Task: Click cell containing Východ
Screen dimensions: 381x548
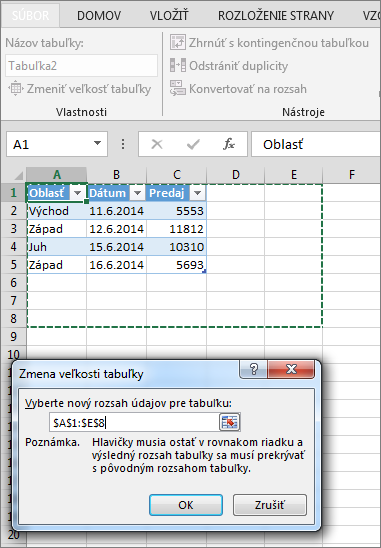Action: point(57,211)
